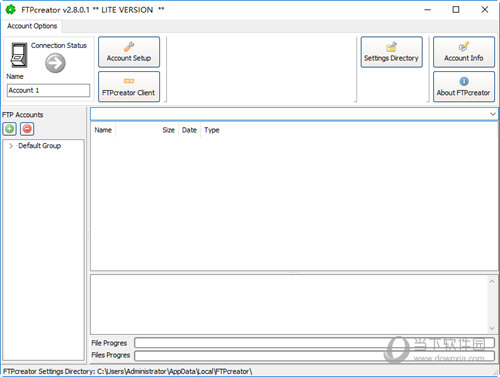500x377 pixels.
Task: Click the server computer icon above Name
Action: pyautogui.click(x=19, y=55)
